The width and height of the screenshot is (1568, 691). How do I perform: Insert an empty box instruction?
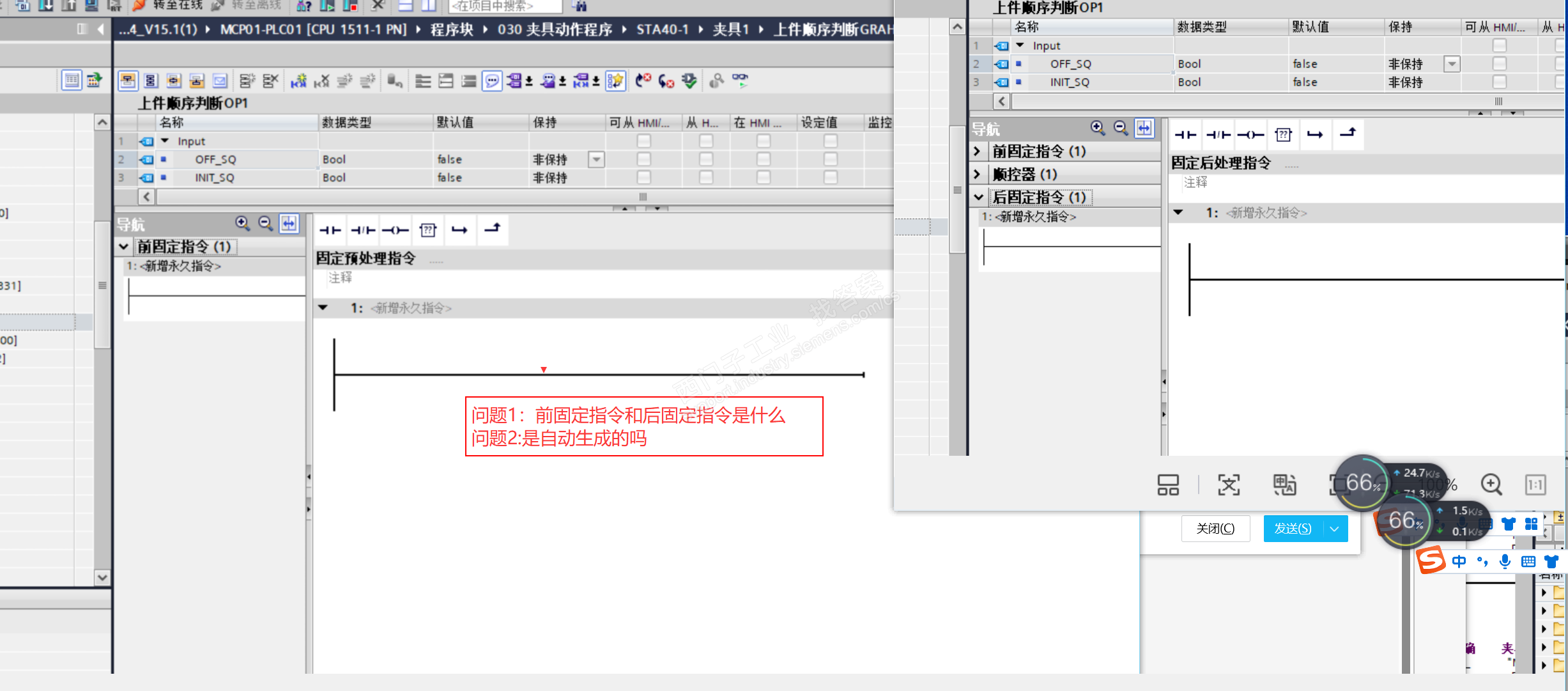[x=427, y=230]
